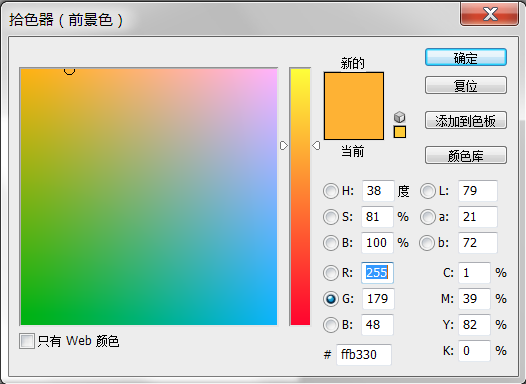Select the RGB blue B radio button
The image size is (526, 384).
tap(331, 325)
